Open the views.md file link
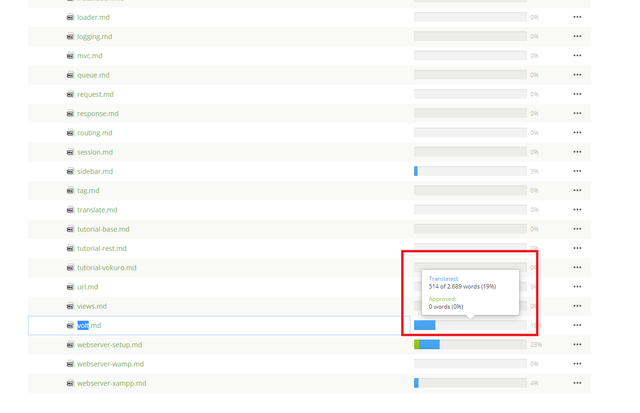This screenshot has height=413, width=640. (x=92, y=306)
